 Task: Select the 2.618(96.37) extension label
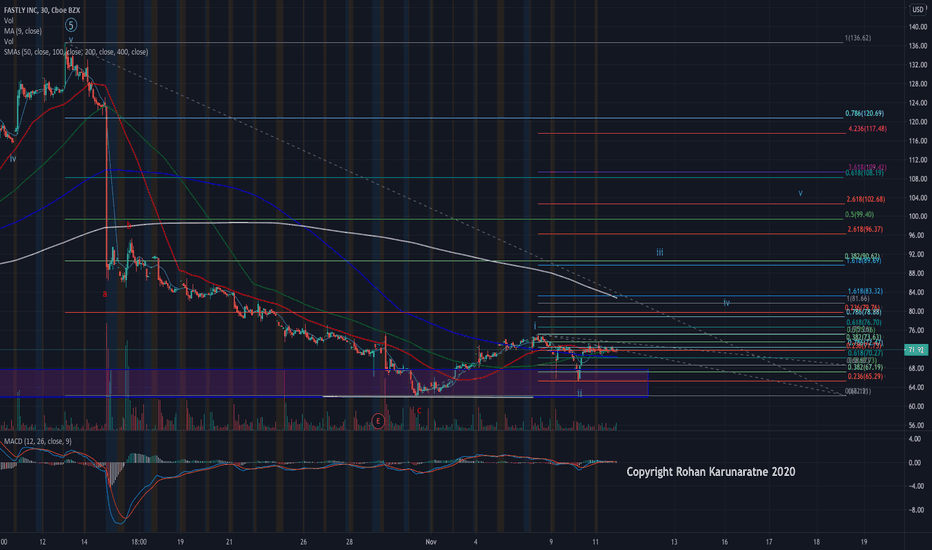865,229
